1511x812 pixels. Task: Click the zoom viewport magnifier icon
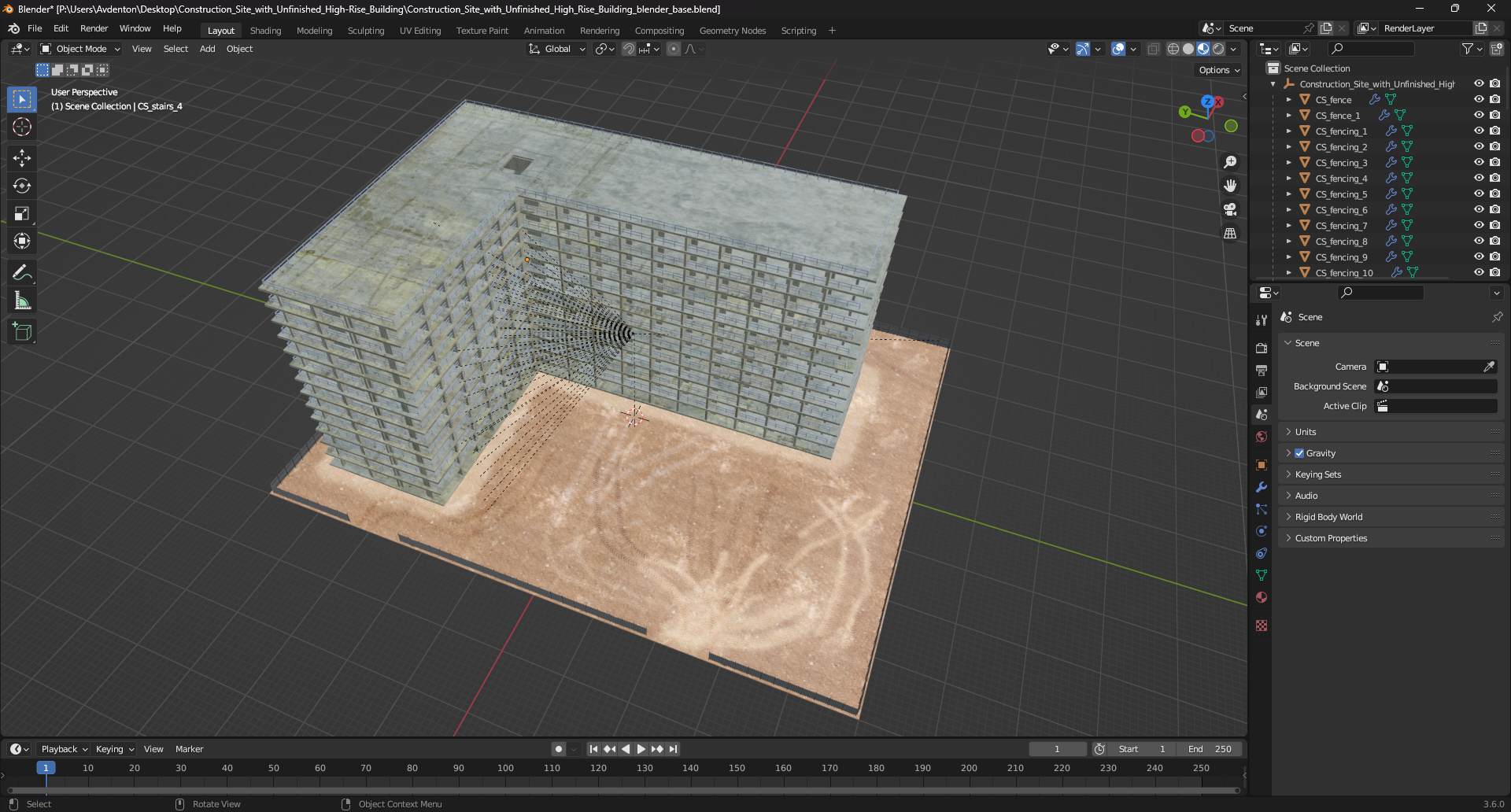pyautogui.click(x=1230, y=162)
